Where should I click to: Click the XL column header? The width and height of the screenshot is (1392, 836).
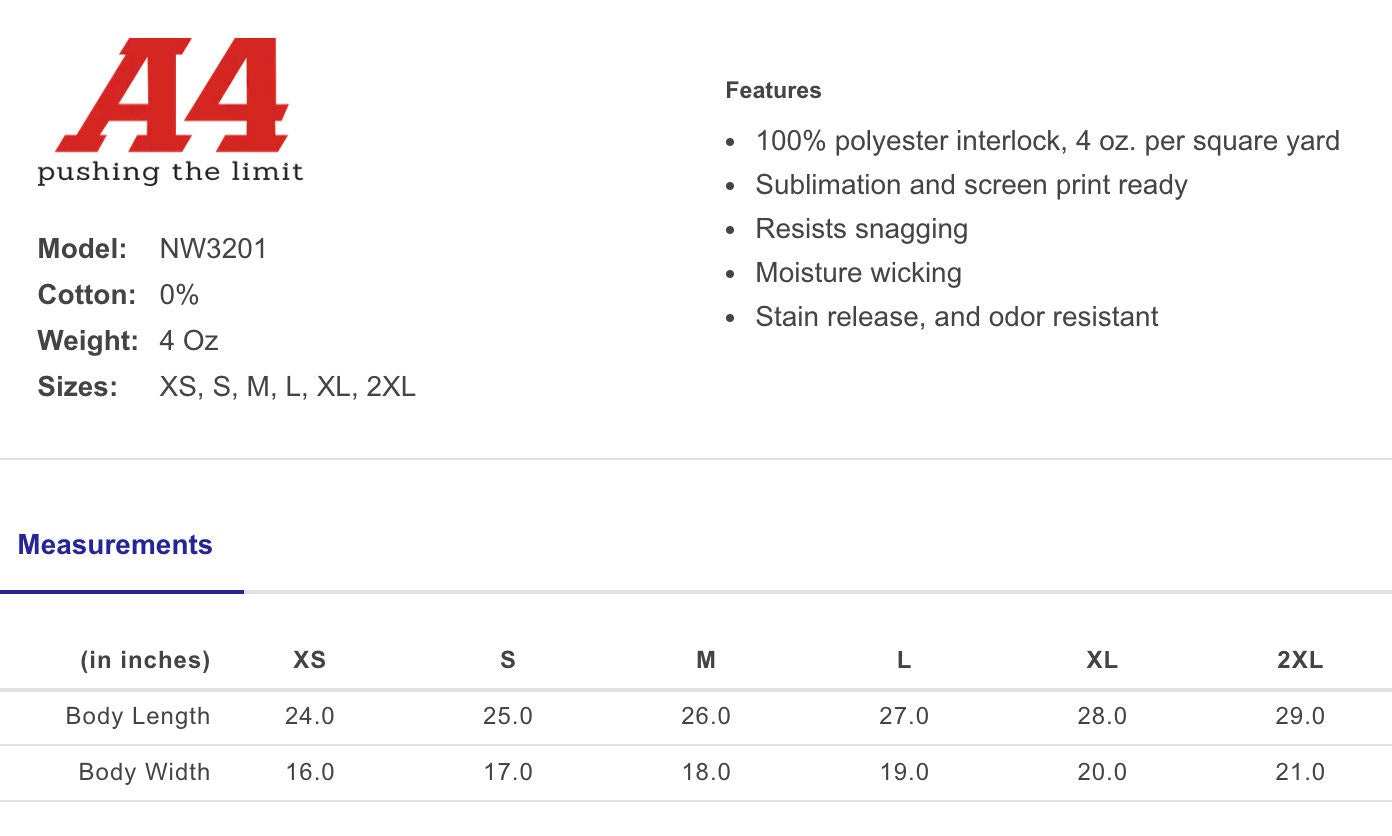click(x=1102, y=660)
